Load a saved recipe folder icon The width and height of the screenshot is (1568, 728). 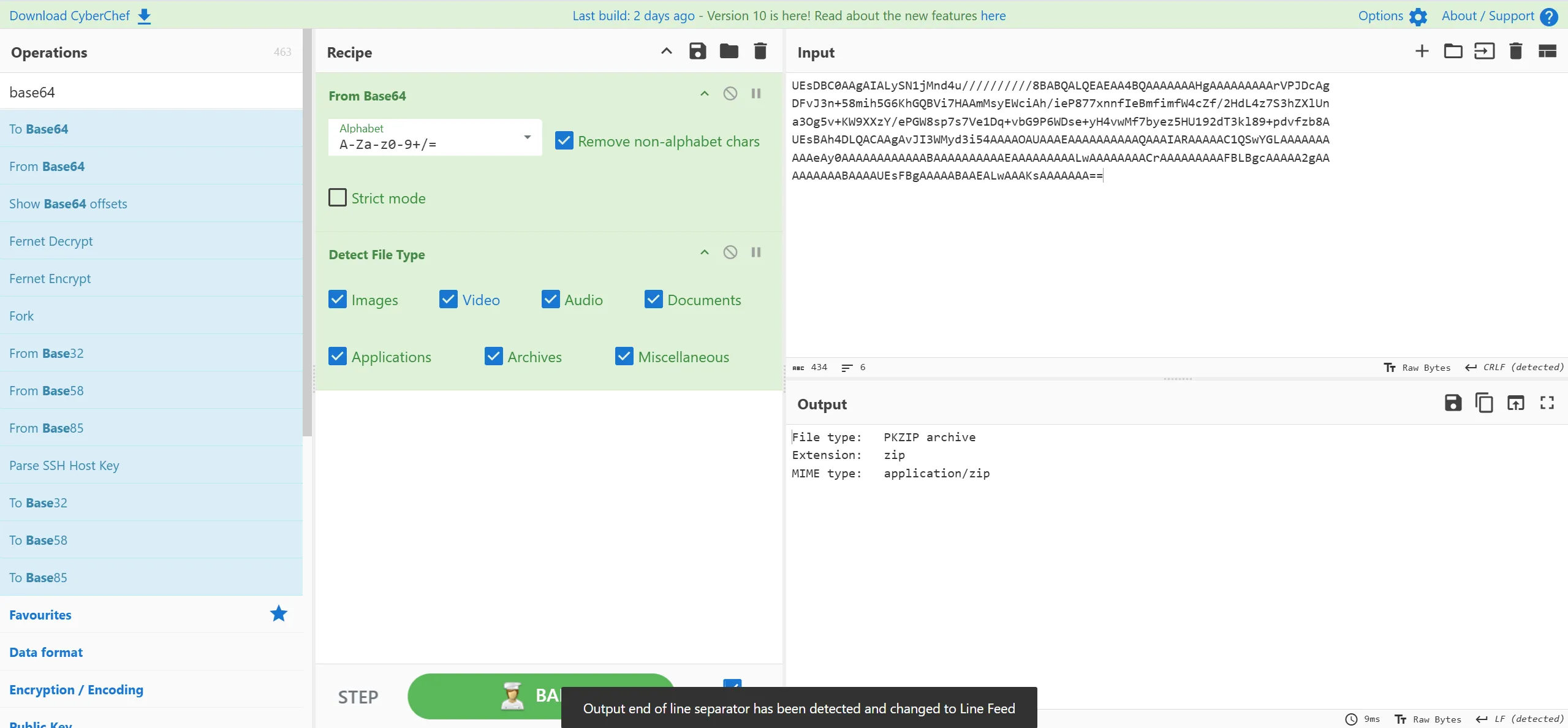coord(729,51)
